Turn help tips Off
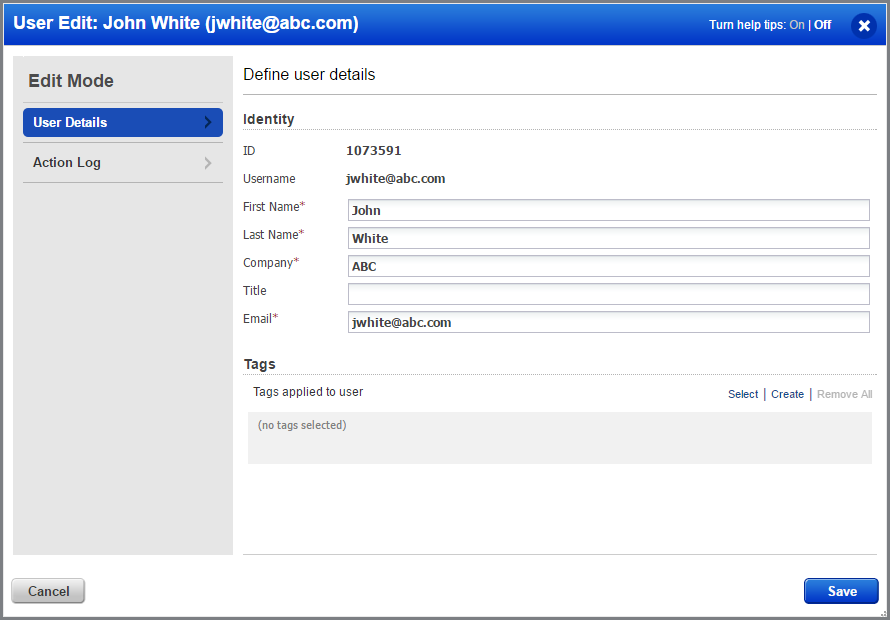This screenshot has width=890, height=620. click(821, 24)
